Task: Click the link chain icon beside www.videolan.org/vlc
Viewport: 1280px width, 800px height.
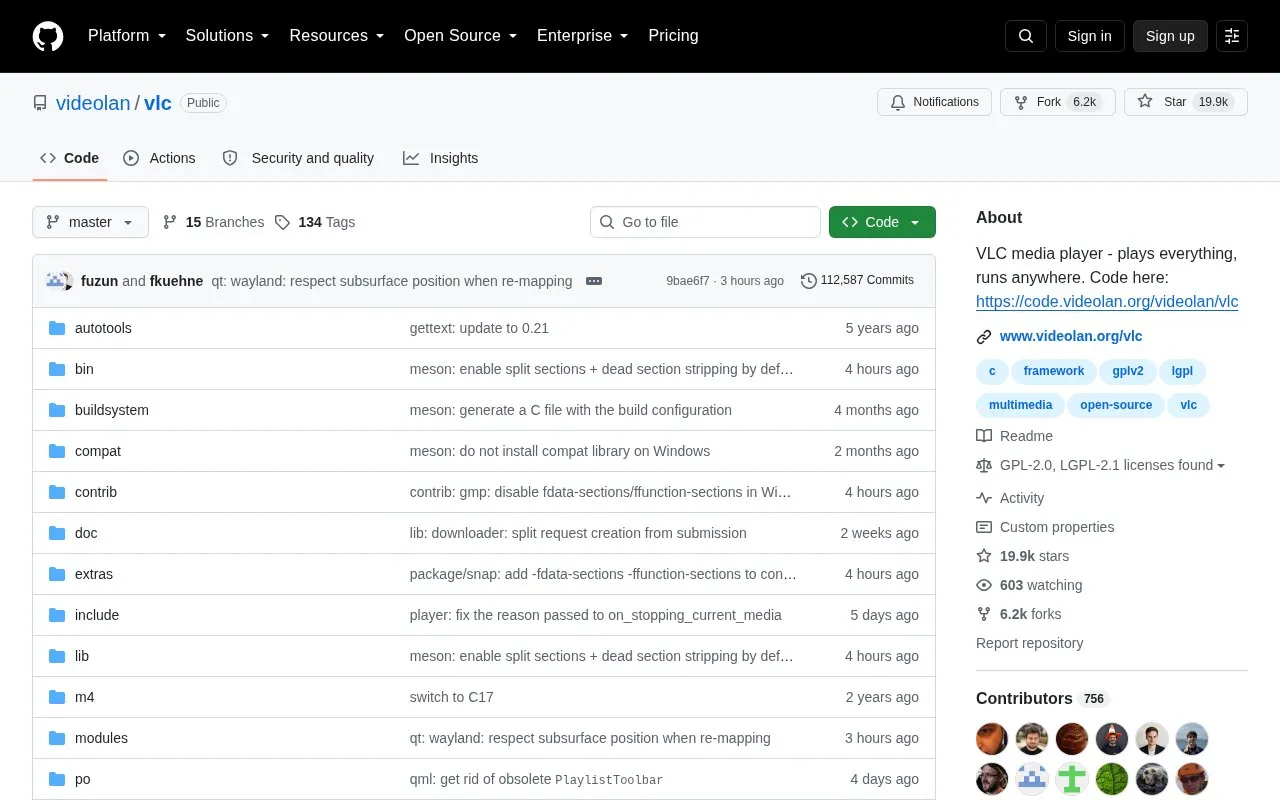Action: (x=984, y=337)
